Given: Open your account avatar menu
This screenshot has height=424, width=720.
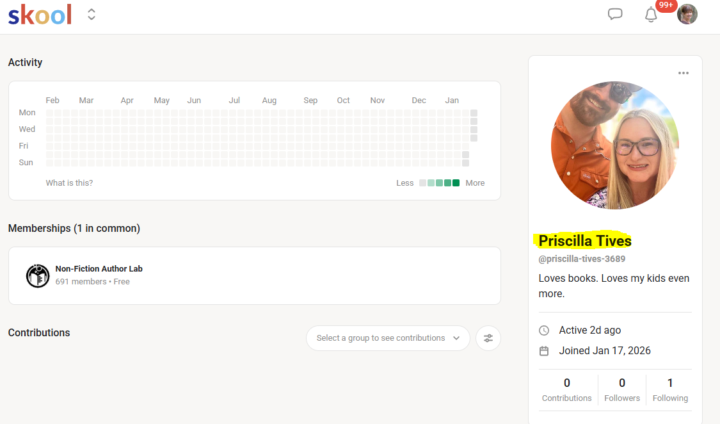Looking at the screenshot, I should point(687,15).
